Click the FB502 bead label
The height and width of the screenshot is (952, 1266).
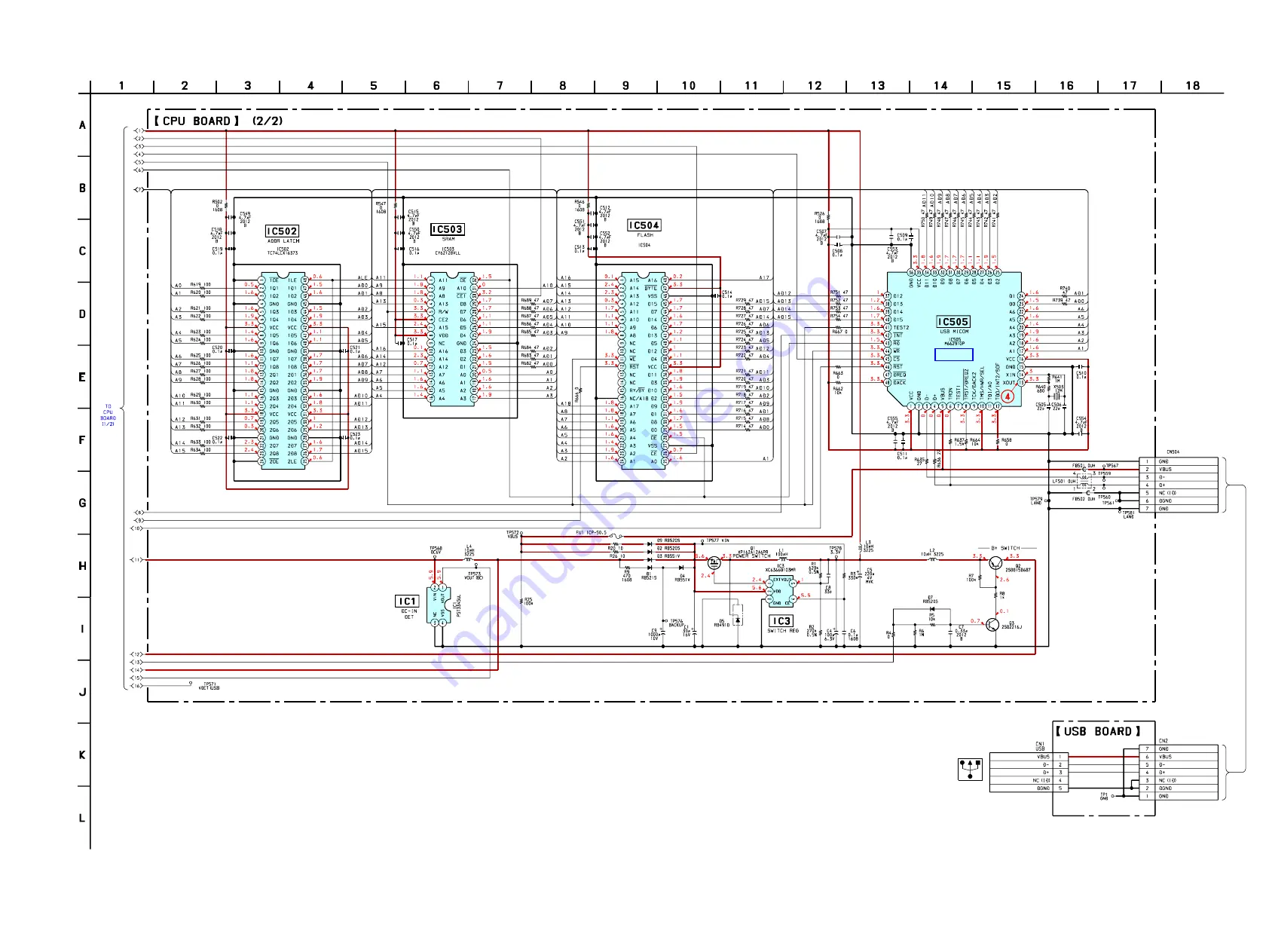(x=1084, y=498)
